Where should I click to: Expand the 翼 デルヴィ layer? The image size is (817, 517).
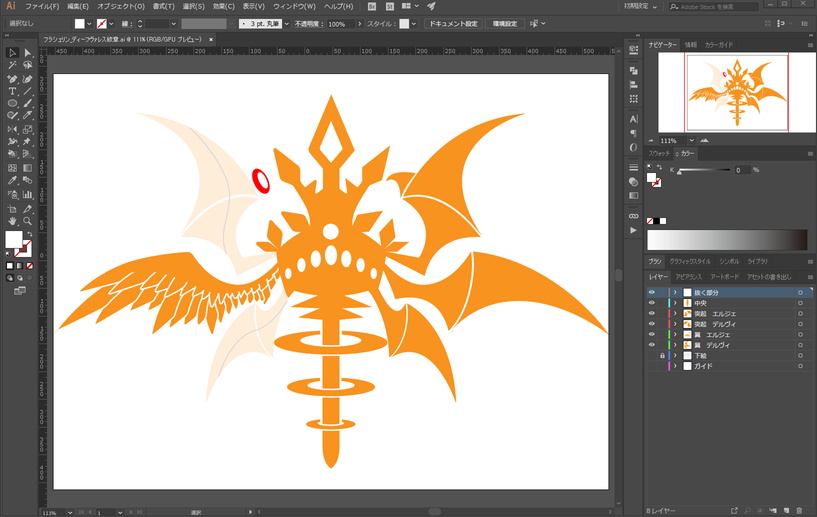click(x=675, y=344)
